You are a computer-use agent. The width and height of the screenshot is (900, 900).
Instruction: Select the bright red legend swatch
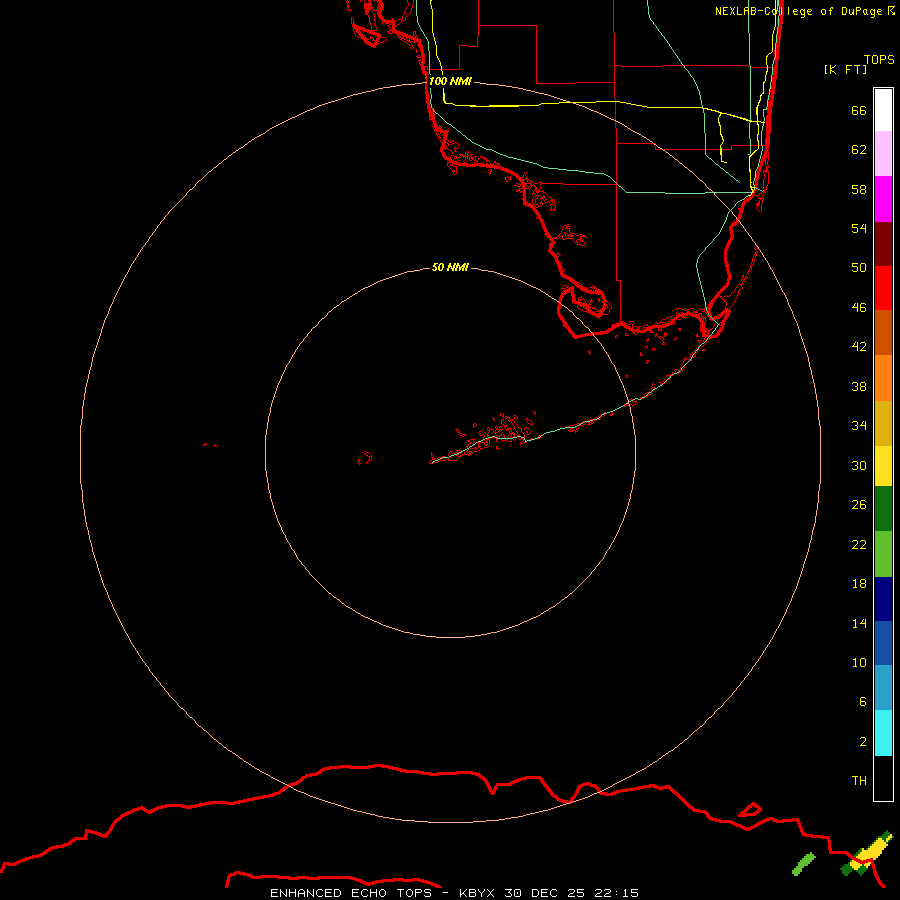coord(883,288)
